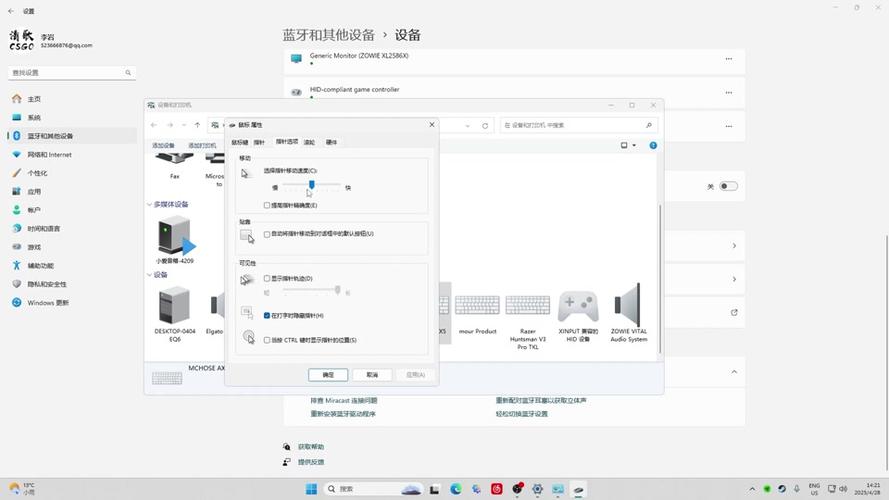Open the Windows Start menu
The width and height of the screenshot is (889, 500).
(311, 489)
